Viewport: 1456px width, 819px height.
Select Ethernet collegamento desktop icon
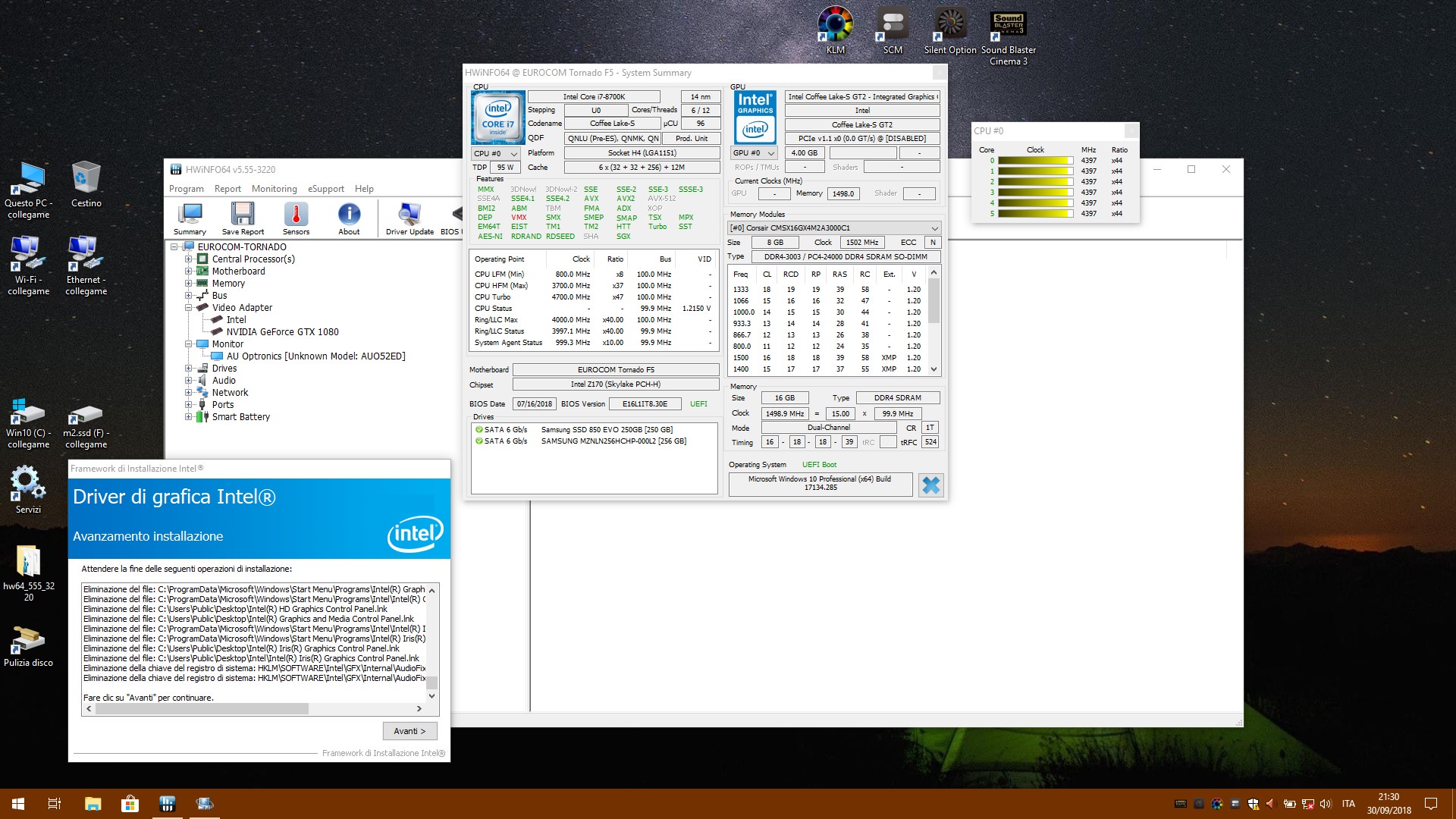pos(86,265)
